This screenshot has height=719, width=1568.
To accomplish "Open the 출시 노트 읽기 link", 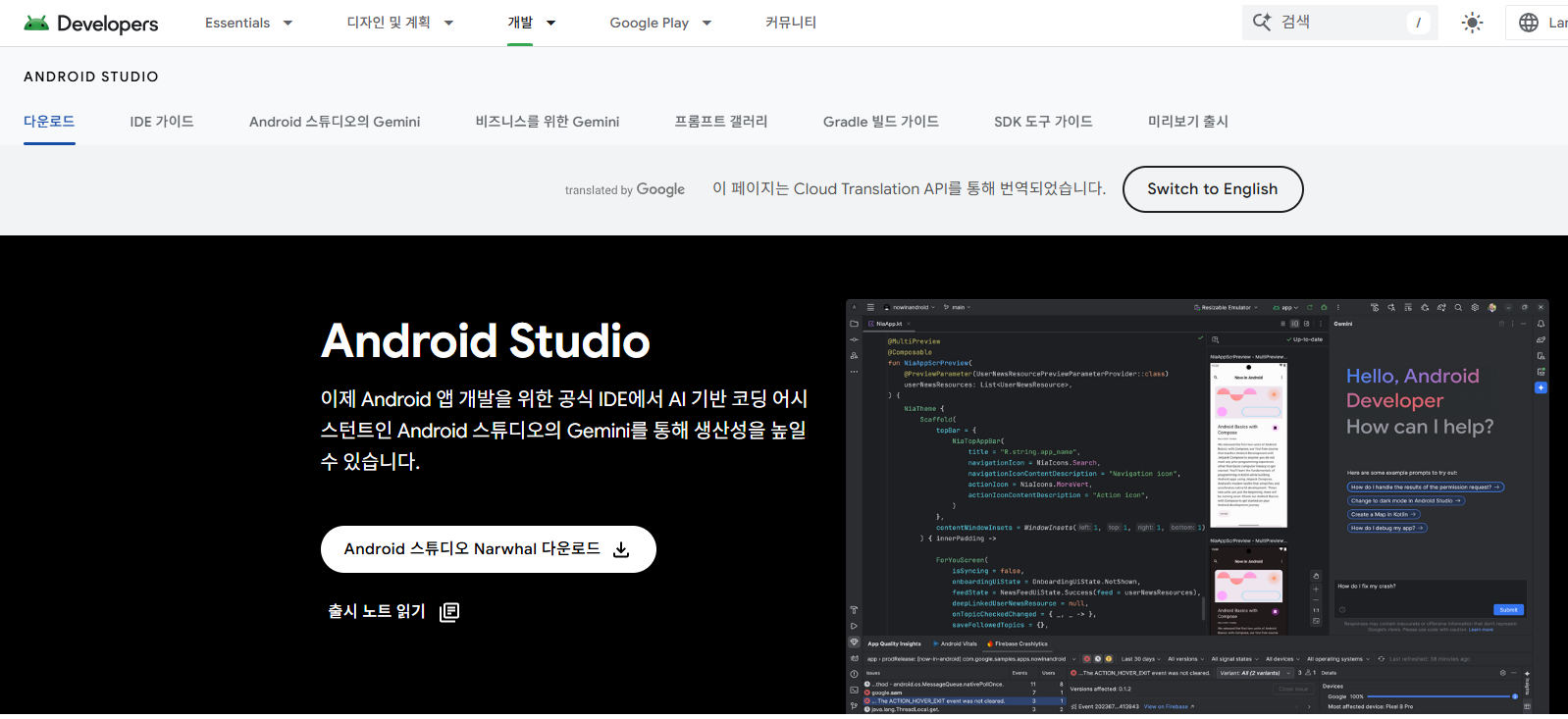I will point(393,612).
